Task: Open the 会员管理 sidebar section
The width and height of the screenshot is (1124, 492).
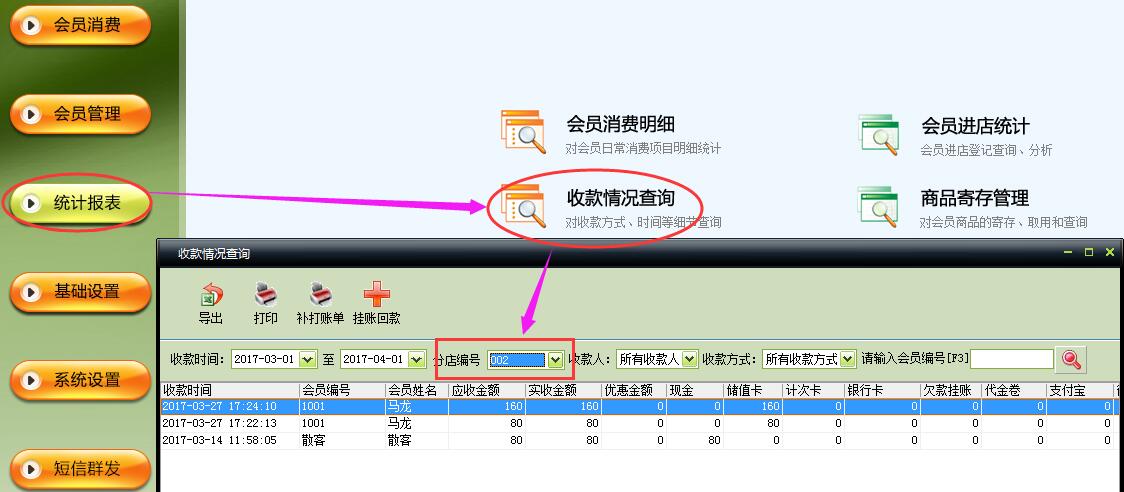Action: [x=80, y=114]
